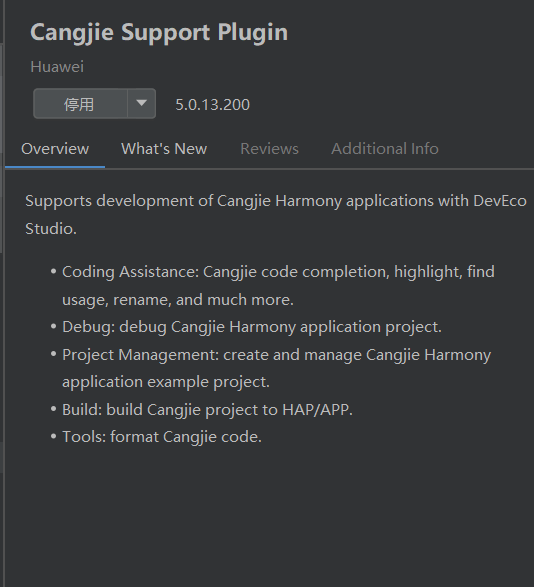Click the Huawei vendor name
Viewport: 534px width, 587px height.
click(x=57, y=67)
